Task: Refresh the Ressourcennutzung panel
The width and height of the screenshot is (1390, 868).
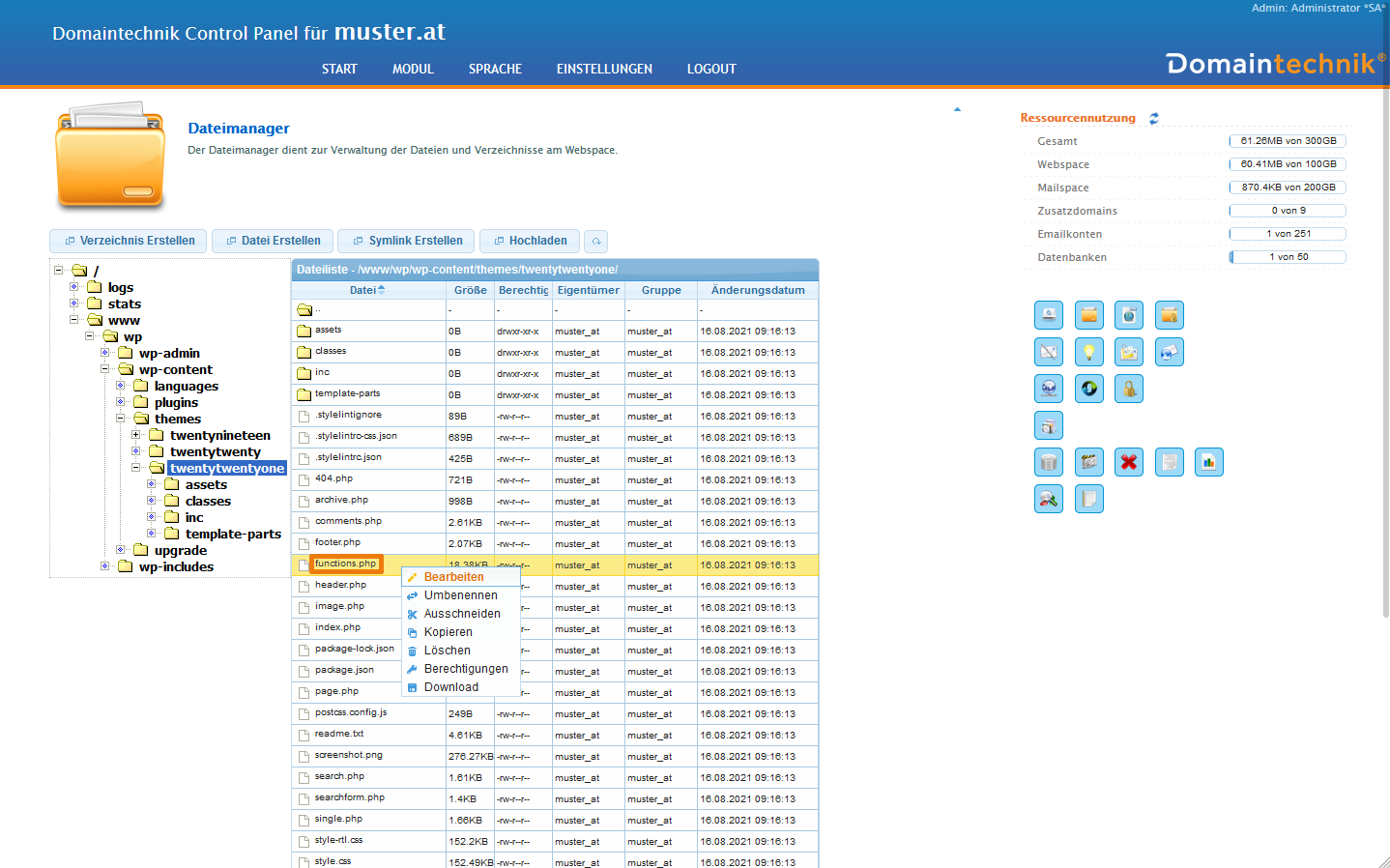Action: [1153, 118]
